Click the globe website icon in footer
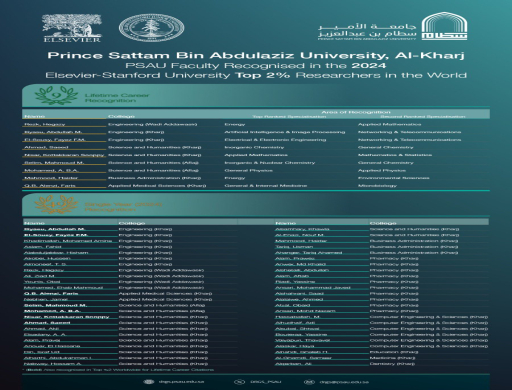This screenshot has width=512, height=390. [149, 382]
